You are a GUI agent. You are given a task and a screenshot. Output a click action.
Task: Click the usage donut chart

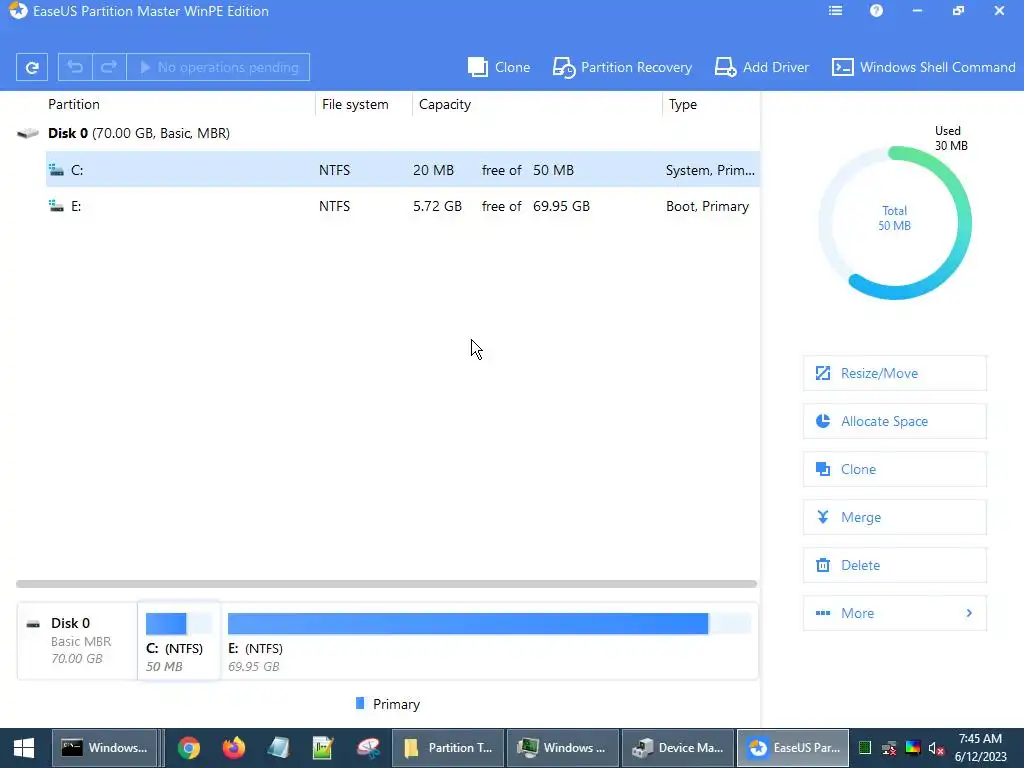pyautogui.click(x=895, y=223)
